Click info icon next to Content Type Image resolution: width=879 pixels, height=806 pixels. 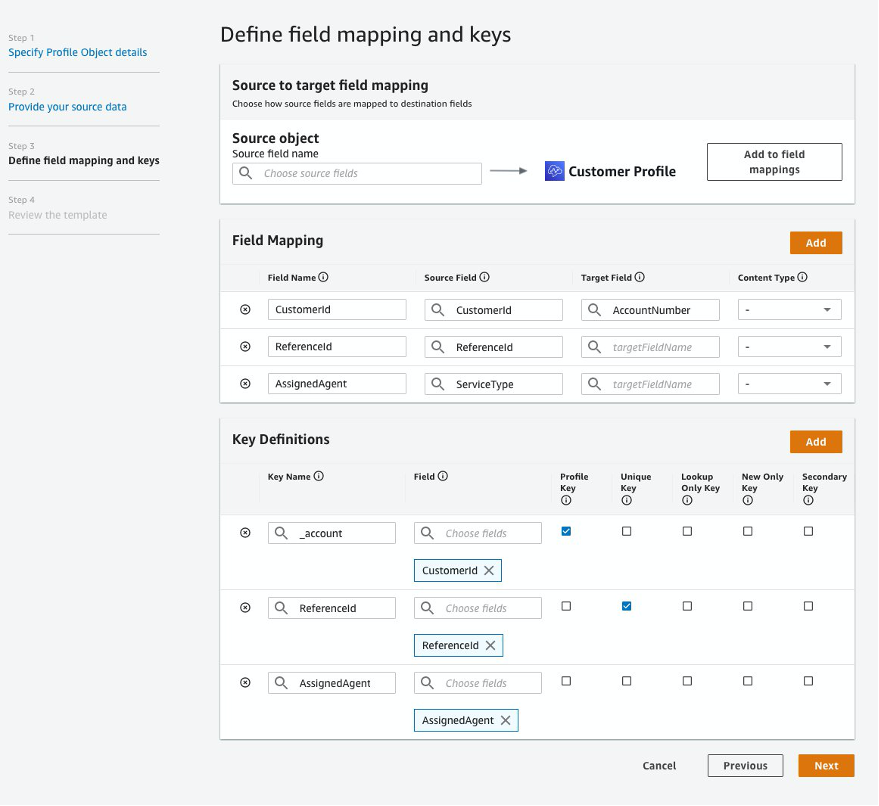click(803, 278)
